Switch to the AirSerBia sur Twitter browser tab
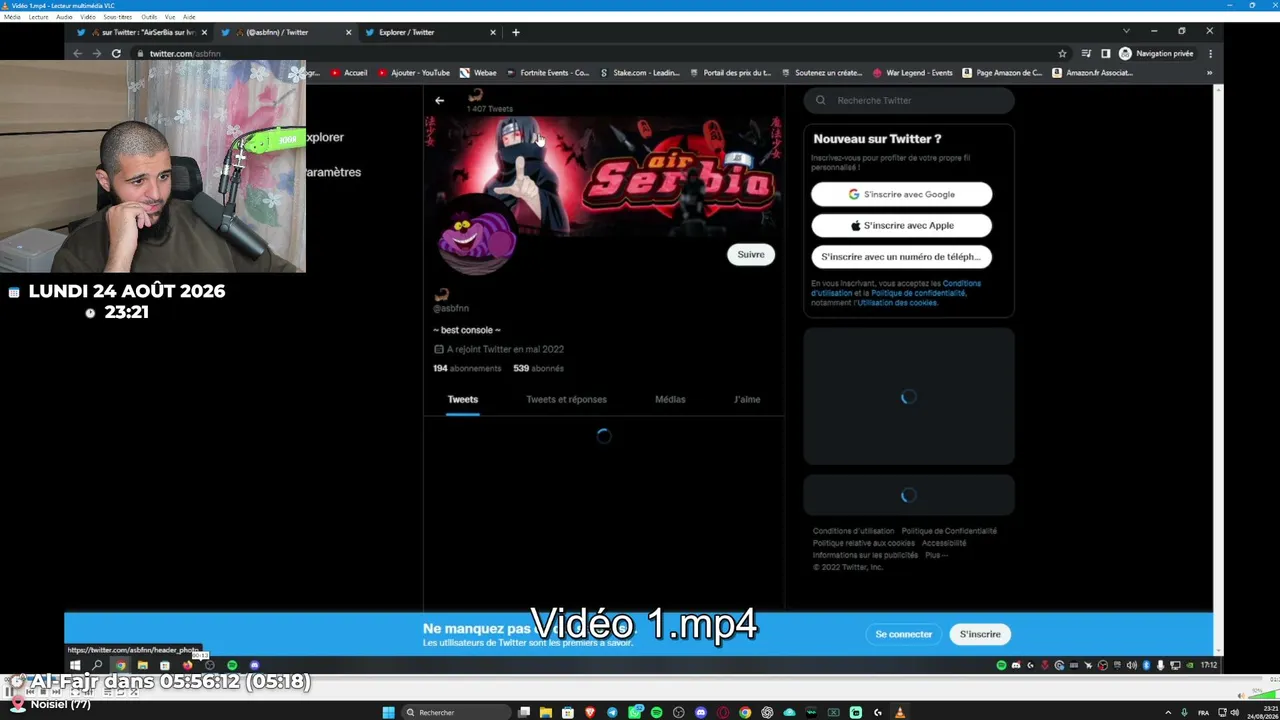 (x=142, y=32)
